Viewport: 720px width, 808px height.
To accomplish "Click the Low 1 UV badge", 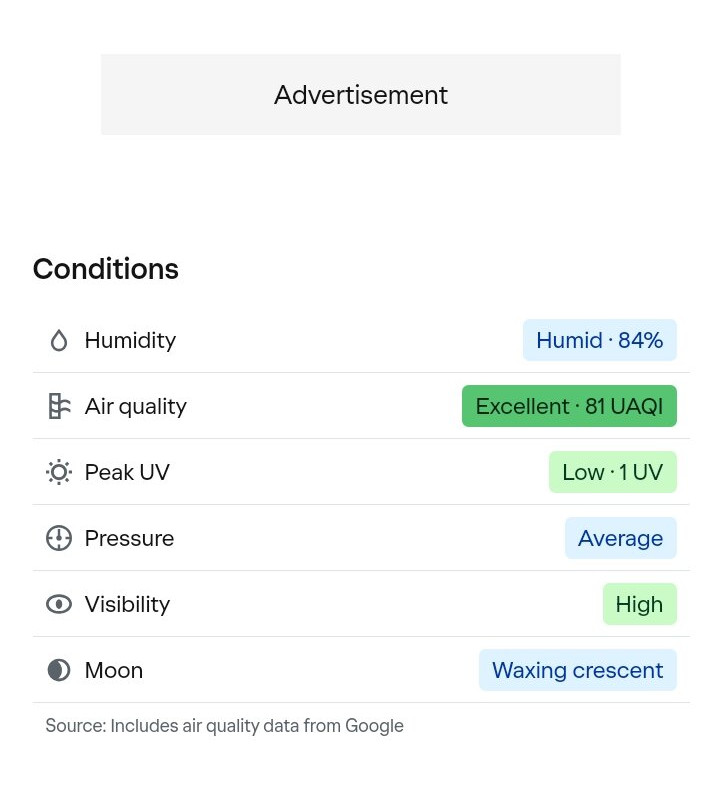I will pos(612,472).
